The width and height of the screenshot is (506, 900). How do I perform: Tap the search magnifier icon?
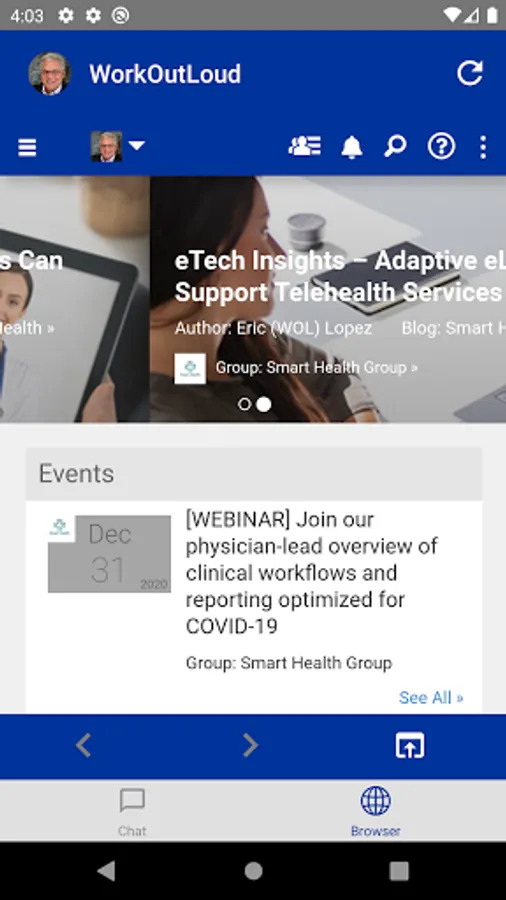395,146
